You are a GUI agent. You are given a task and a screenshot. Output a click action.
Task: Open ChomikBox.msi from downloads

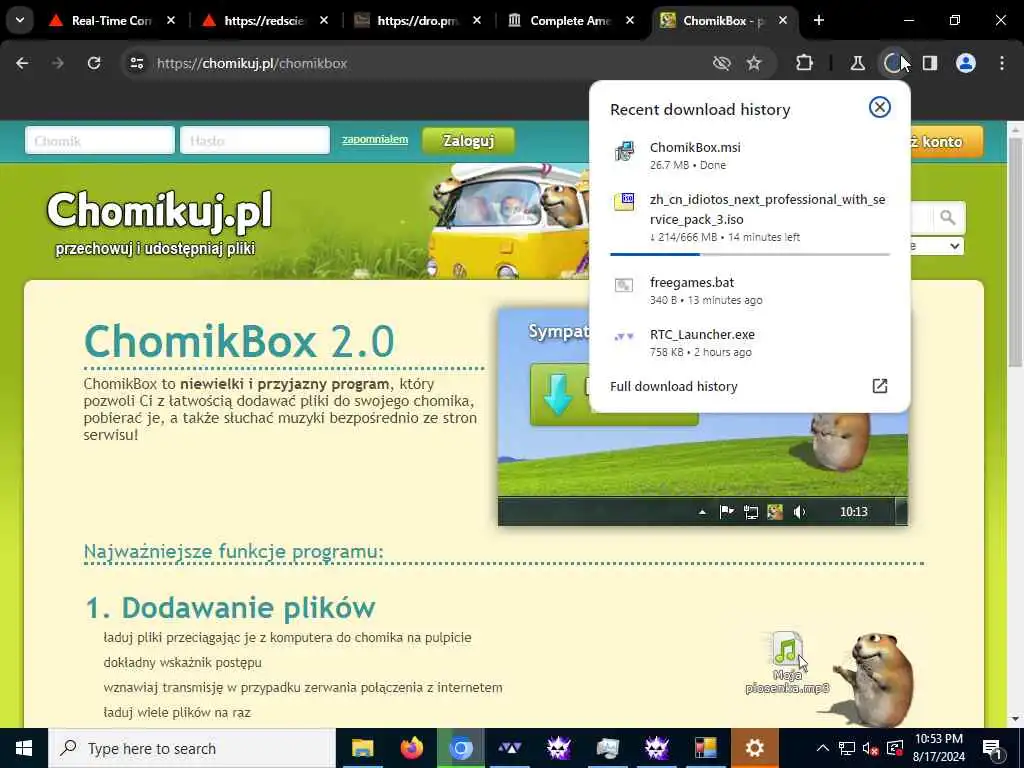[x=750, y=155]
